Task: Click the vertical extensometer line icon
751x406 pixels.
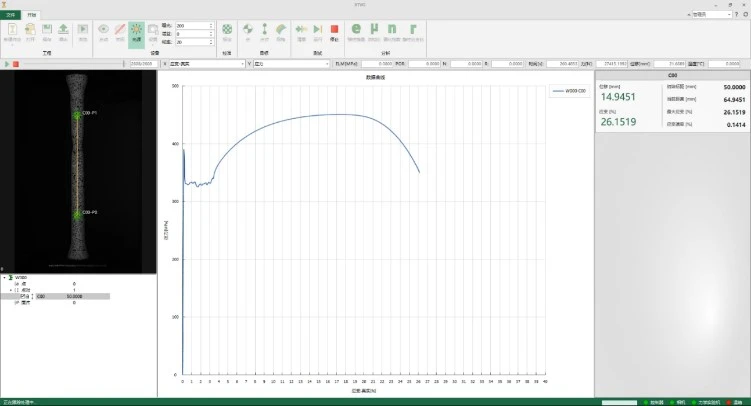Action: [x=264, y=29]
